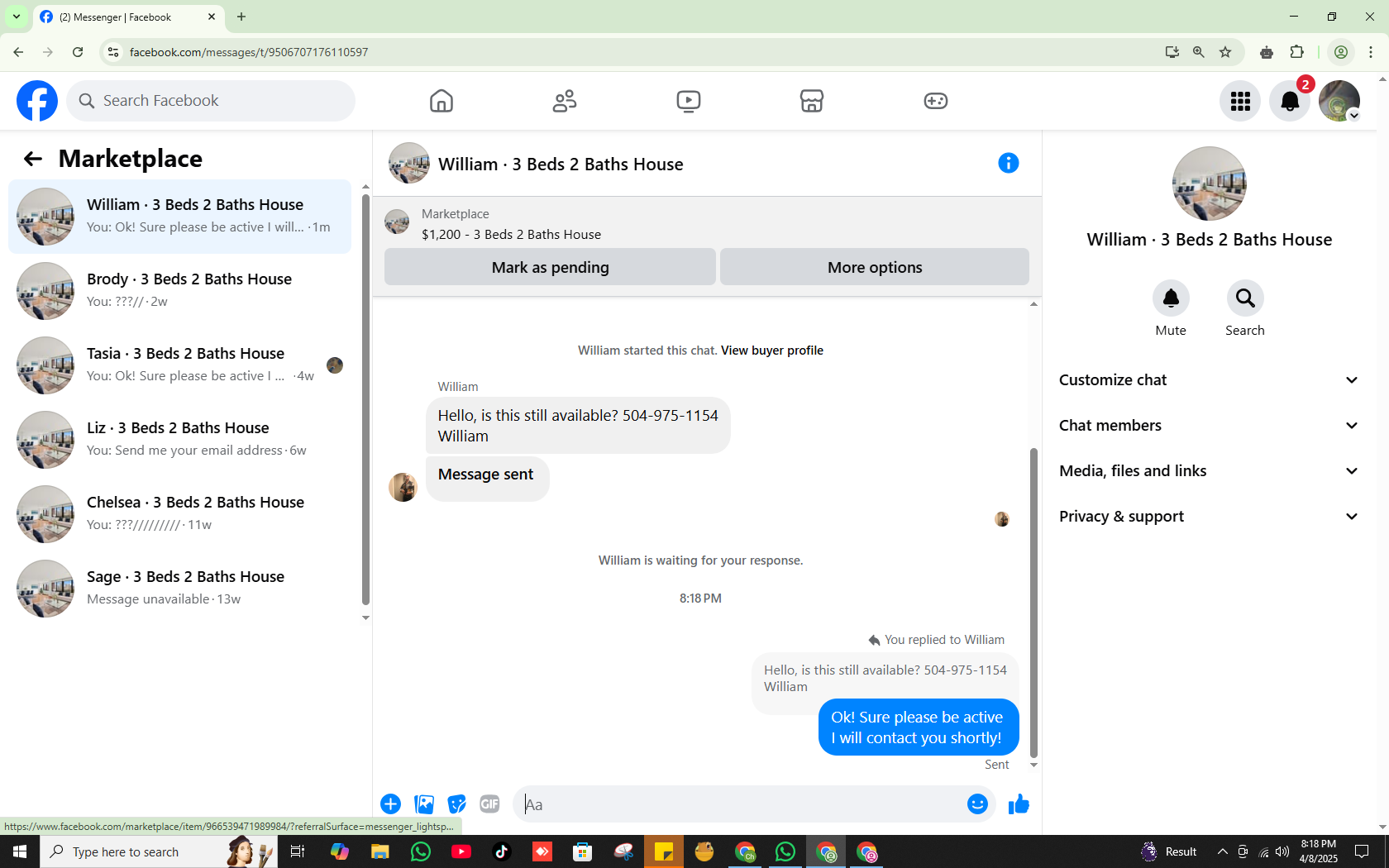The image size is (1389, 868).
Task: Open WhatsApp from the taskbar
Action: point(421,851)
